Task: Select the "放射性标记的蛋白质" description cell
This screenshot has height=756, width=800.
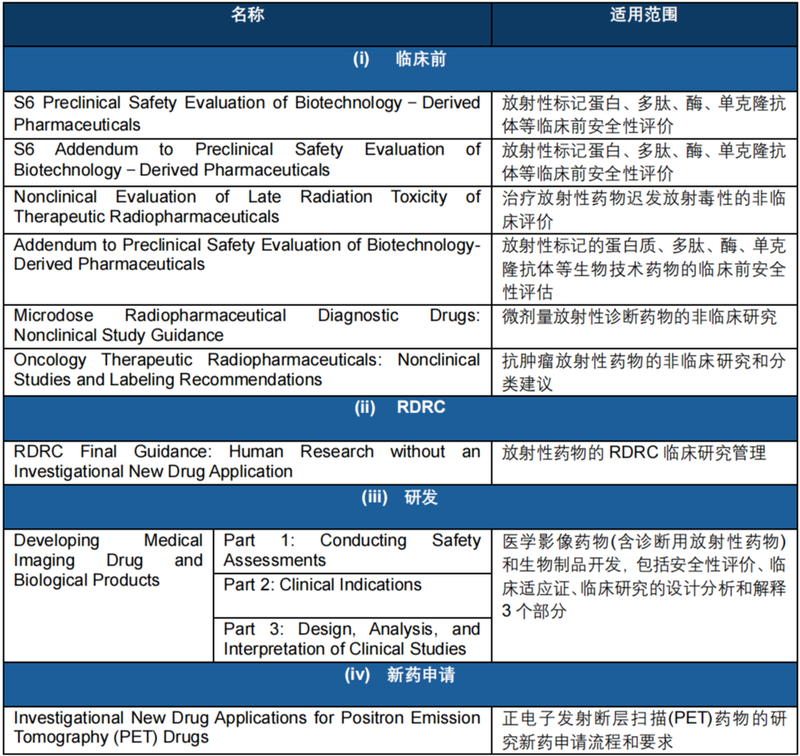Action: tap(644, 266)
